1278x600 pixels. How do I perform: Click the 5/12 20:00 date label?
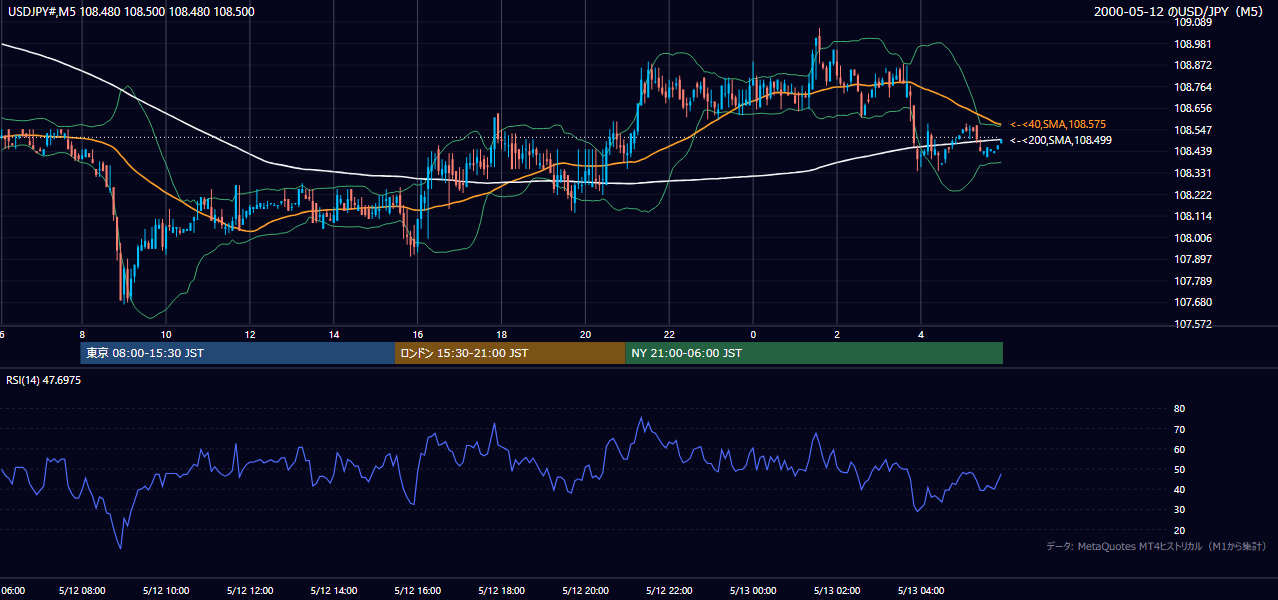(x=586, y=591)
